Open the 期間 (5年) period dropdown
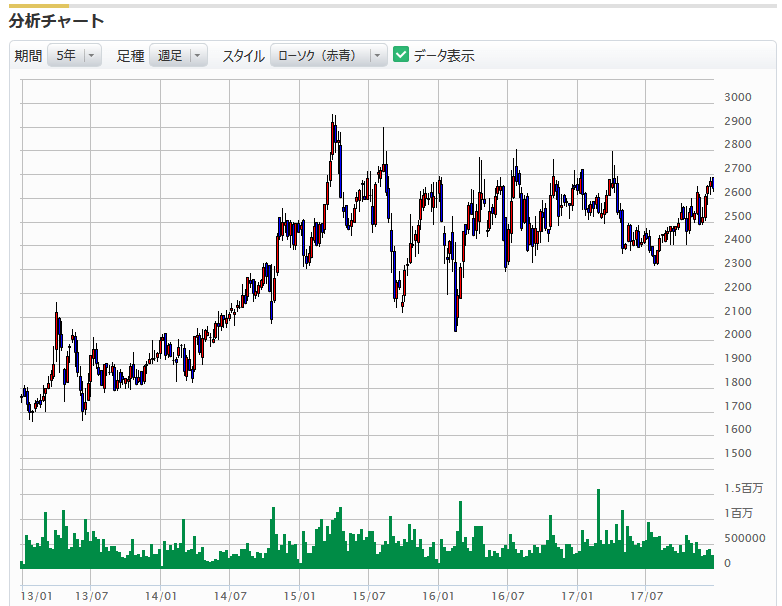Screen dimensions: 782x606 75,56
